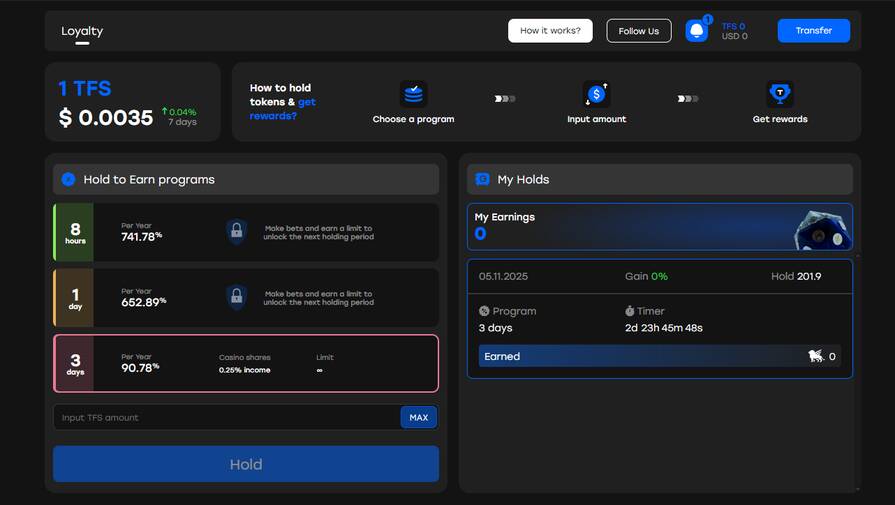Click the token icon in Earned bar
The width and height of the screenshot is (895, 505).
816,356
